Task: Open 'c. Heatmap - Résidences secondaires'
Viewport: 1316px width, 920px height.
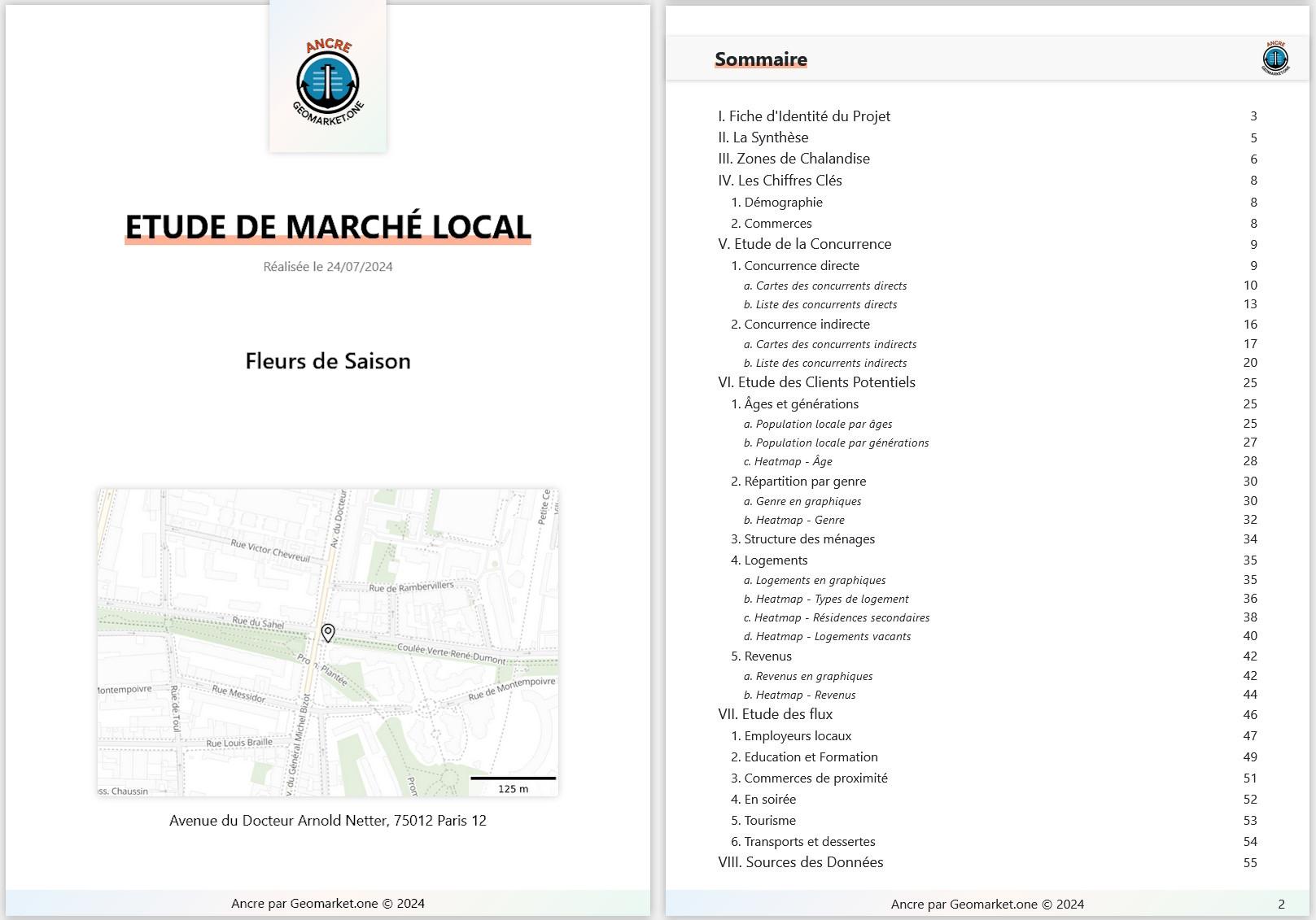Action: [837, 617]
